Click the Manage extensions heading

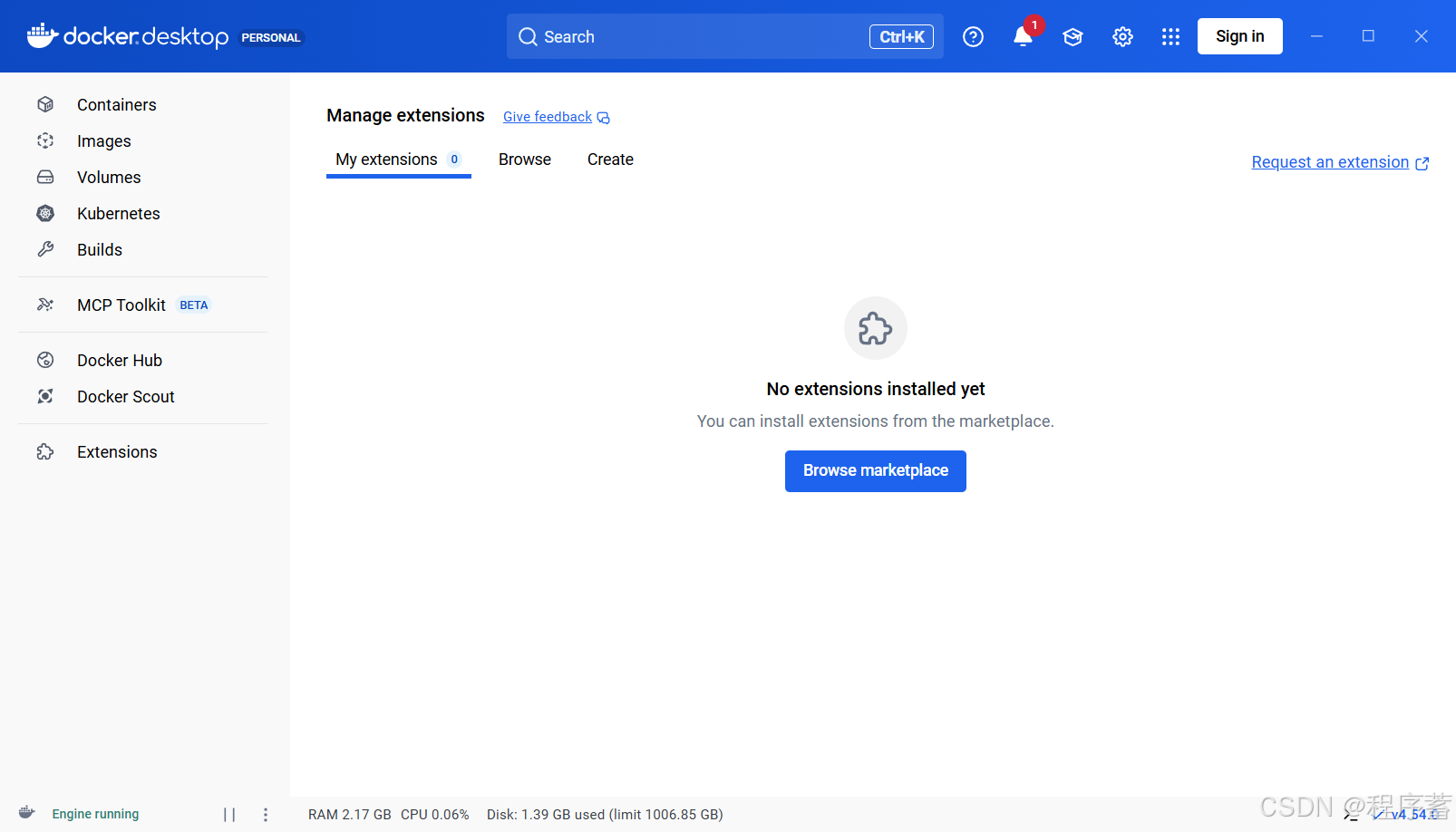click(405, 115)
